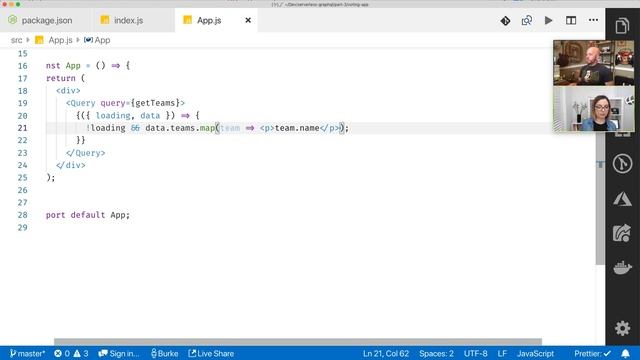Click the vertical editor scrollbar
This screenshot has height=360, width=640.
(x=600, y=198)
